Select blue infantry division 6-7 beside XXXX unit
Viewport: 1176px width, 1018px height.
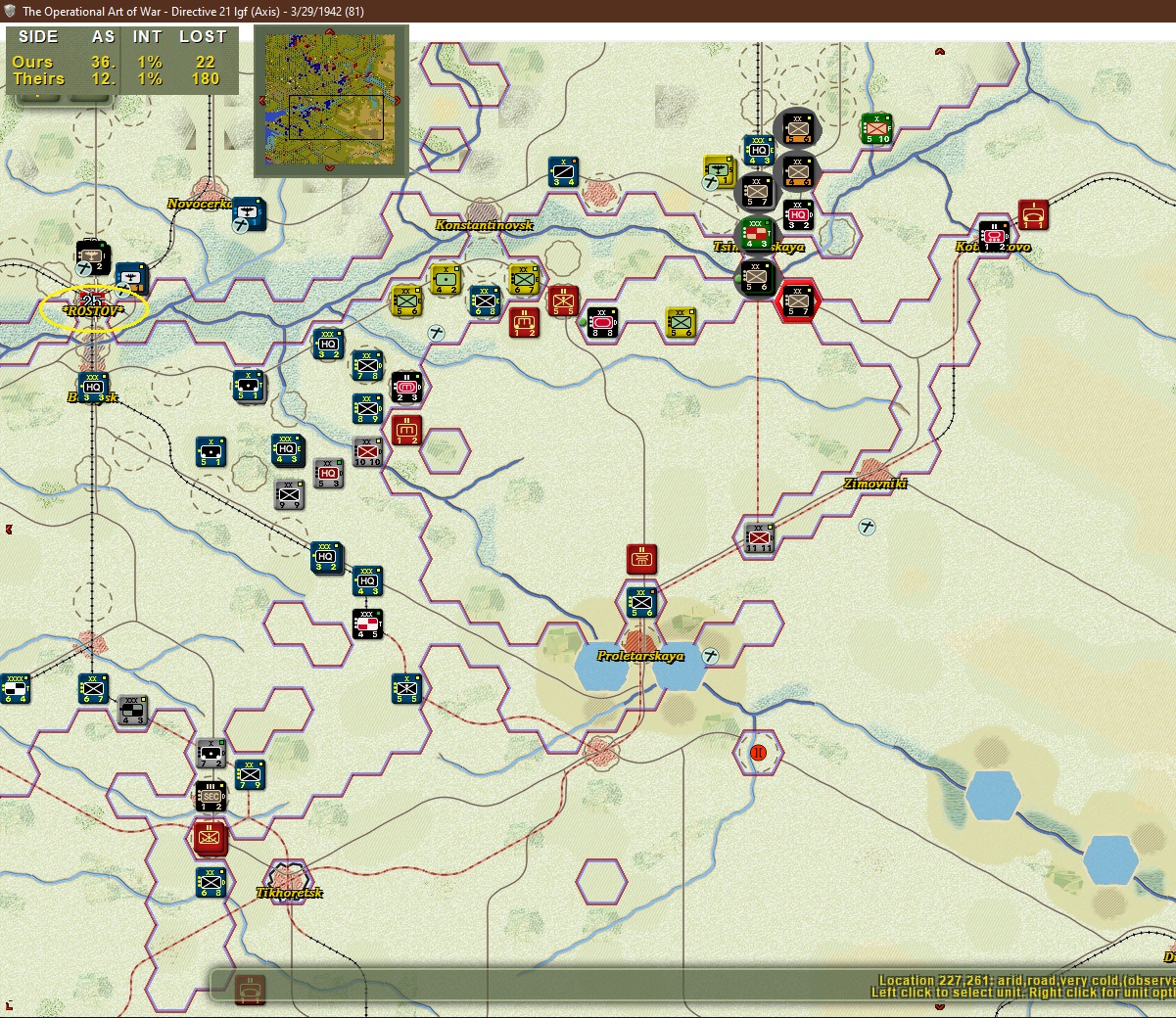coord(93,688)
